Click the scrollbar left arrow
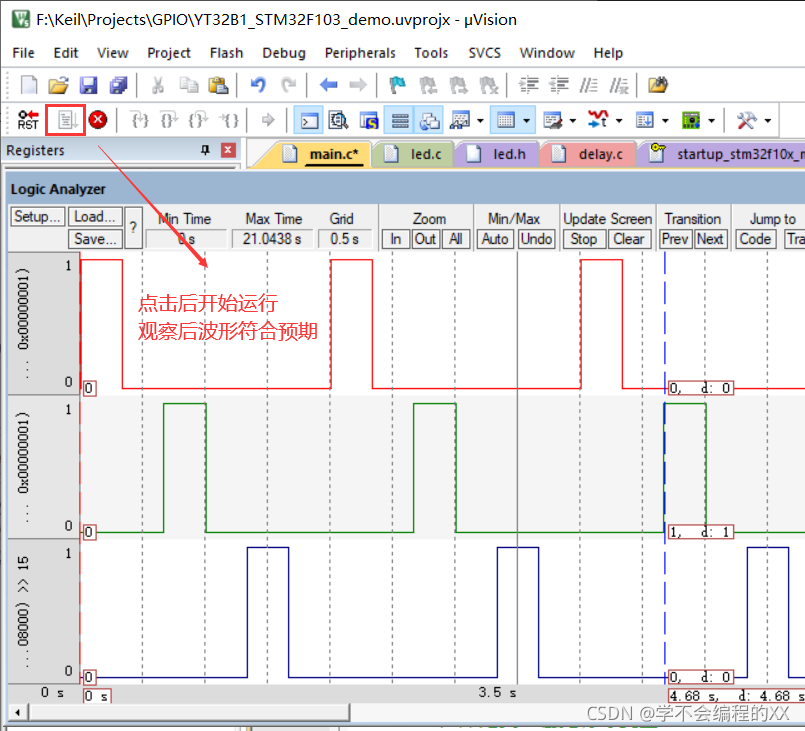This screenshot has width=805, height=731. 18,713
